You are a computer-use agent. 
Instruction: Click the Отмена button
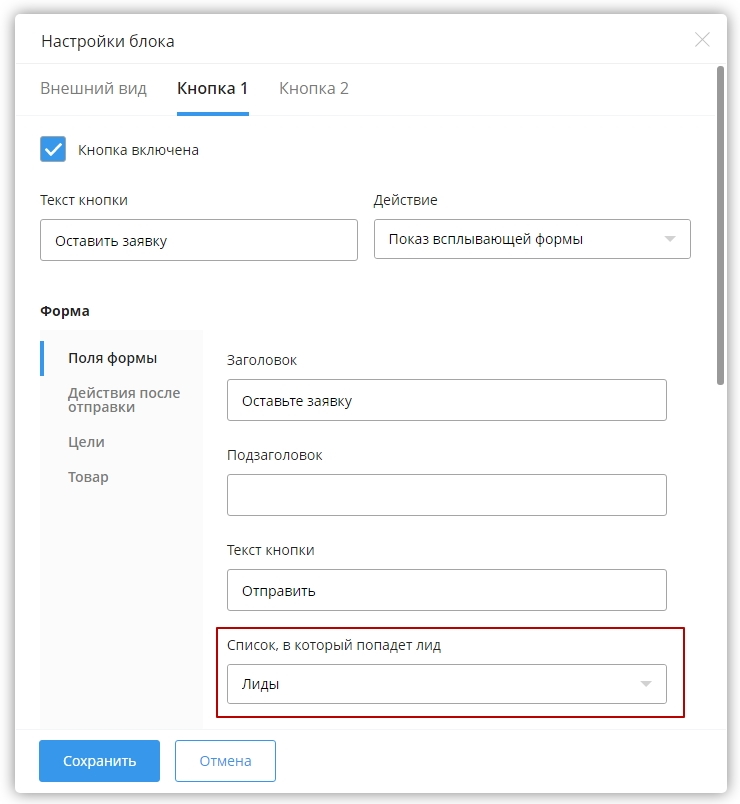point(225,761)
